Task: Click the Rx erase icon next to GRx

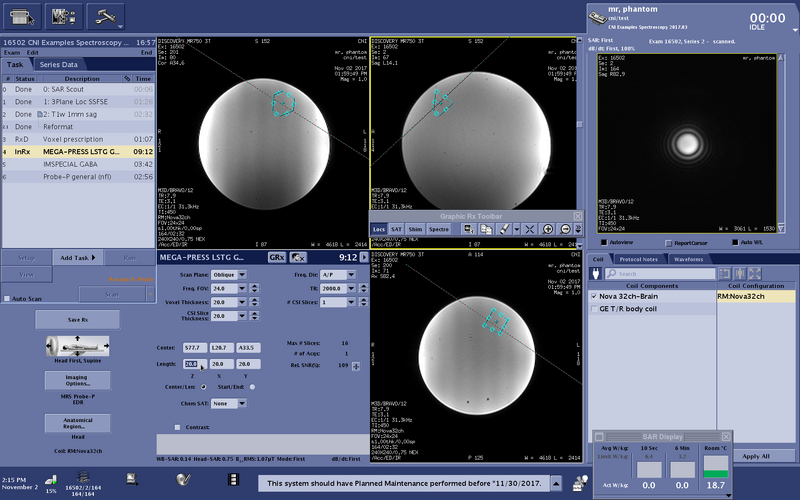Action: pyautogui.click(x=297, y=258)
